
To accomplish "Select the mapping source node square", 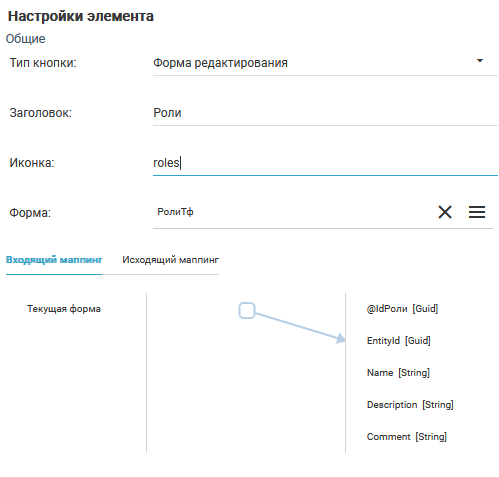I will click(x=247, y=310).
